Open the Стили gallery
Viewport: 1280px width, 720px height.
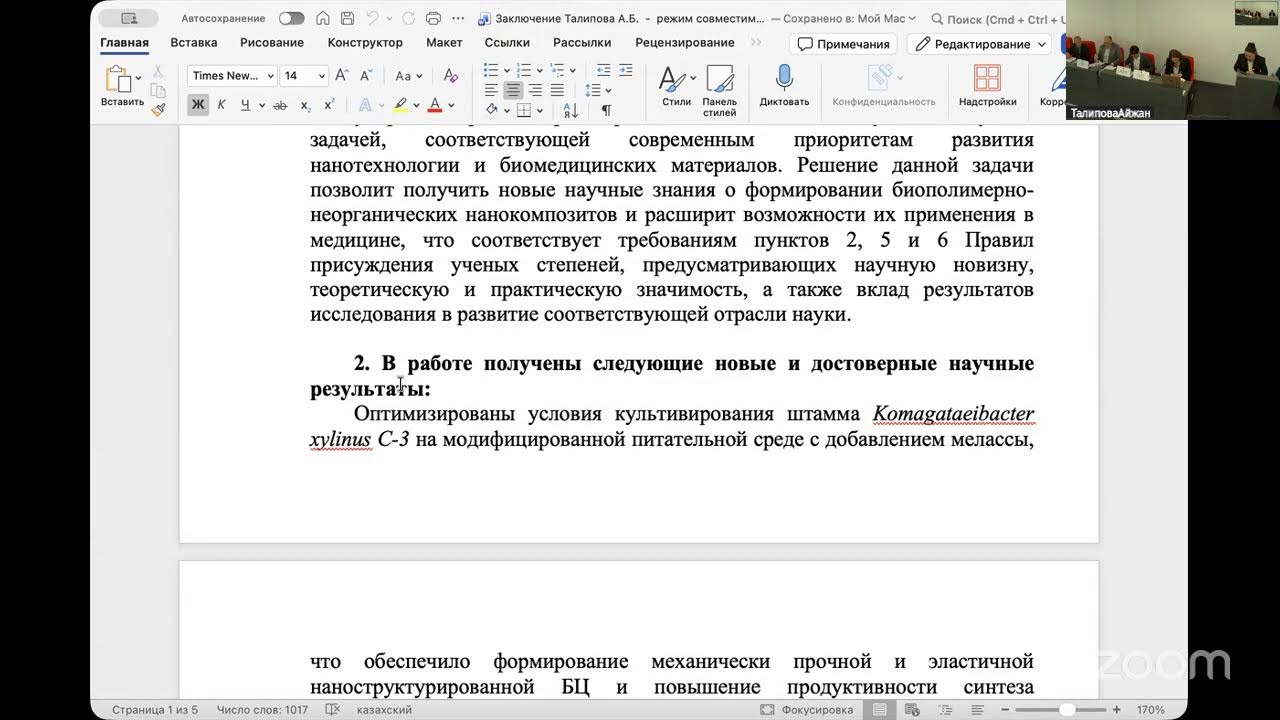point(676,87)
